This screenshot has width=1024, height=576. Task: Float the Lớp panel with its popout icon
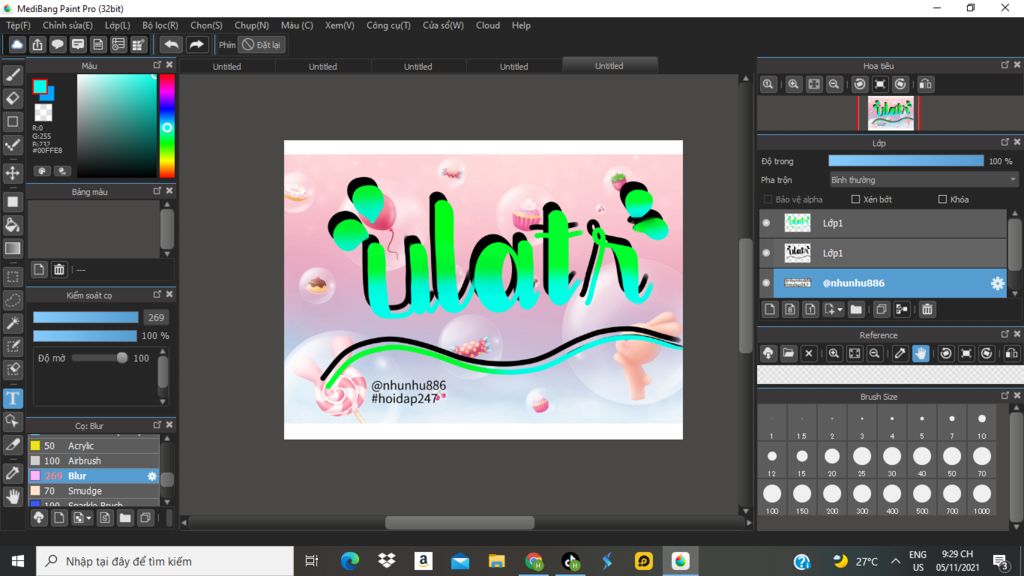tap(1004, 142)
